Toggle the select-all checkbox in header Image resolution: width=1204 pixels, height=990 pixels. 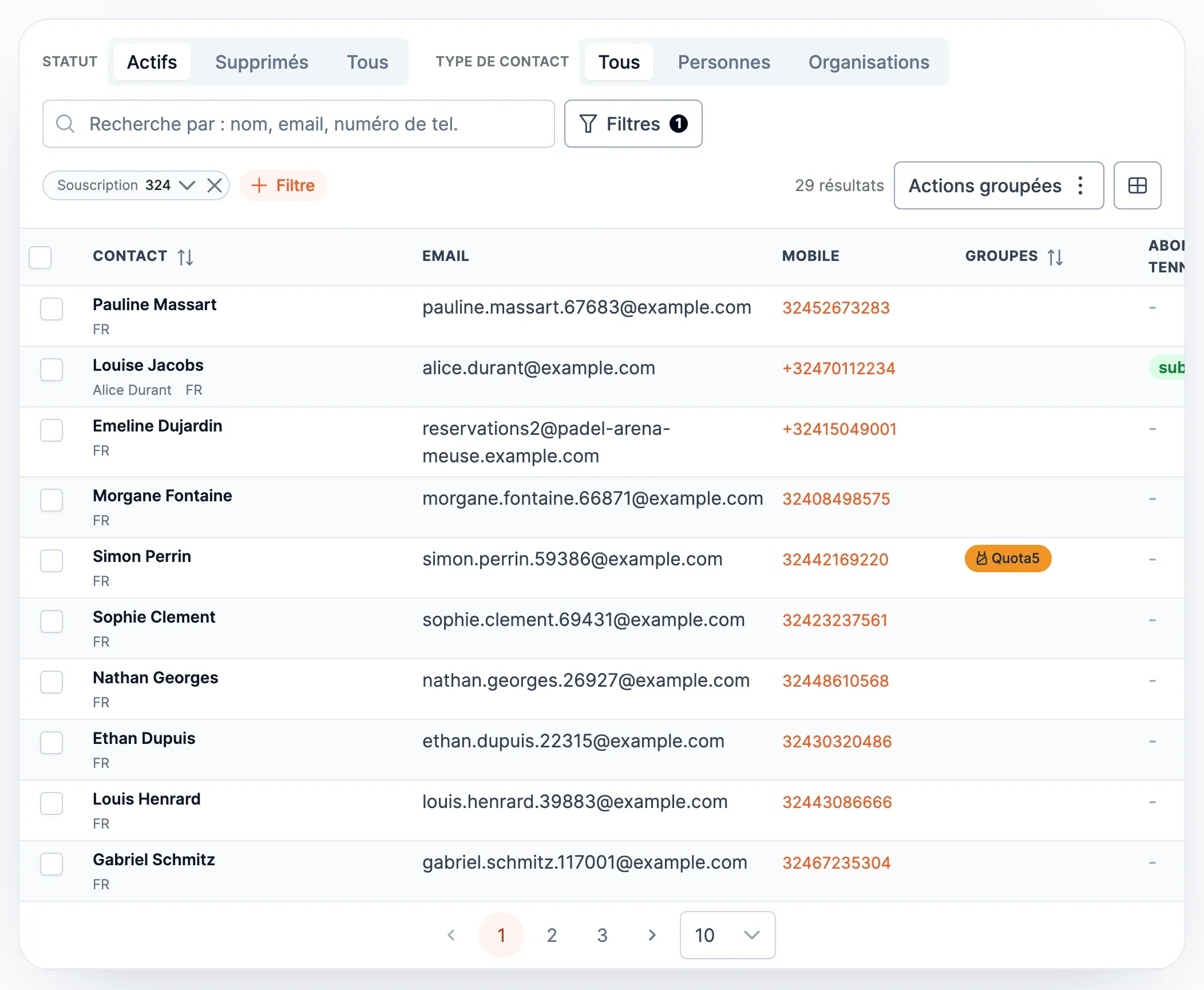click(40, 257)
